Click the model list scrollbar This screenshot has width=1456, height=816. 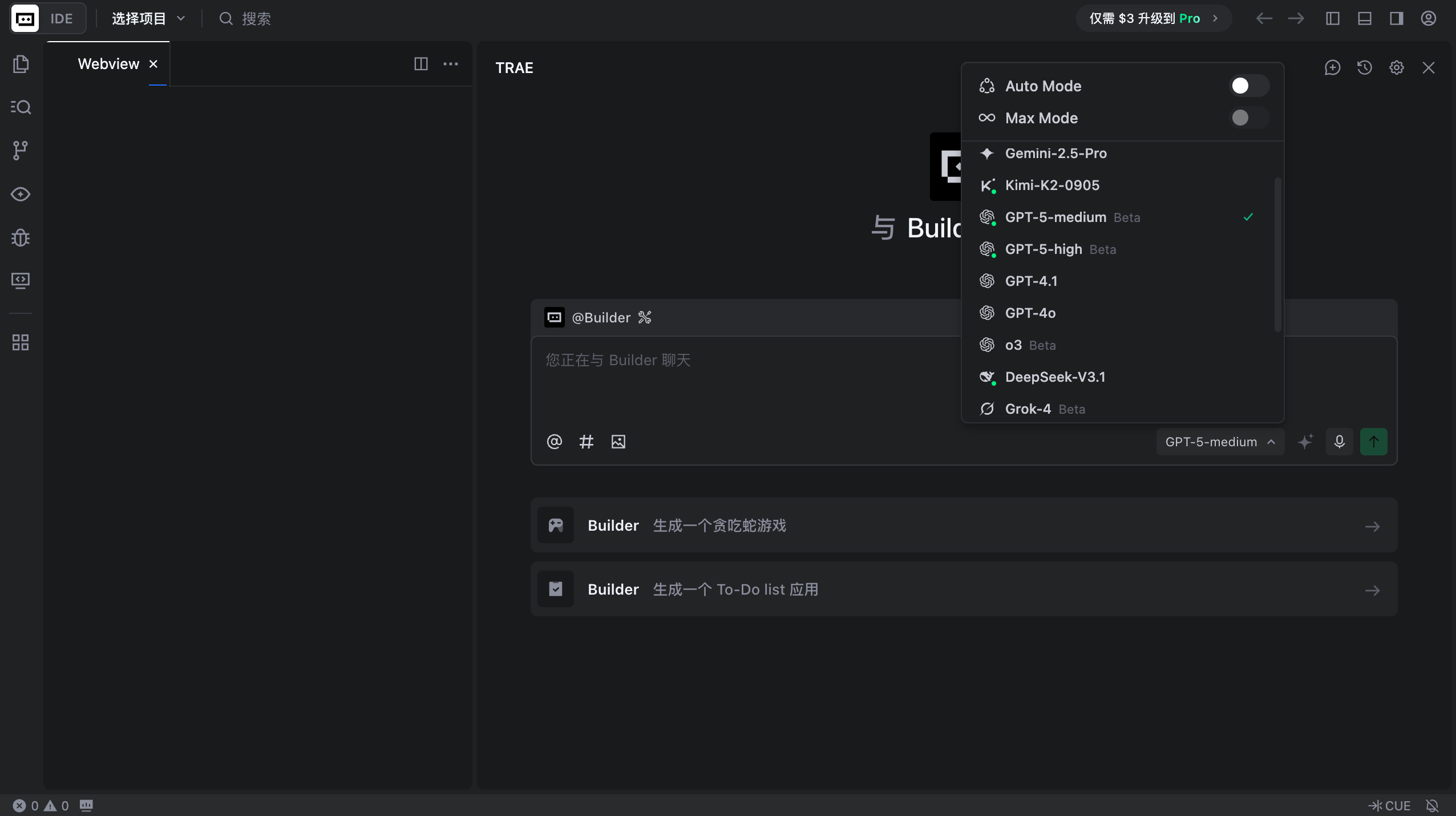coord(1277,254)
